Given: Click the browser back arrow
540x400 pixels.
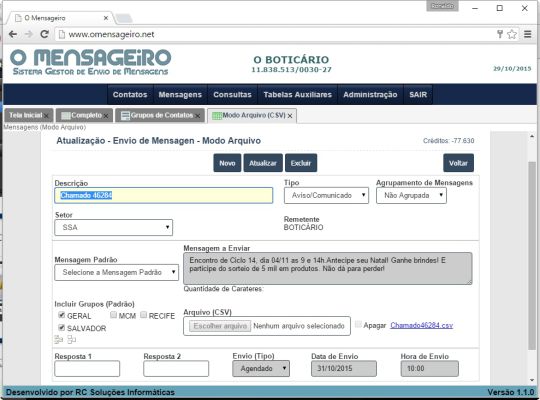Looking at the screenshot, I should (13, 34).
